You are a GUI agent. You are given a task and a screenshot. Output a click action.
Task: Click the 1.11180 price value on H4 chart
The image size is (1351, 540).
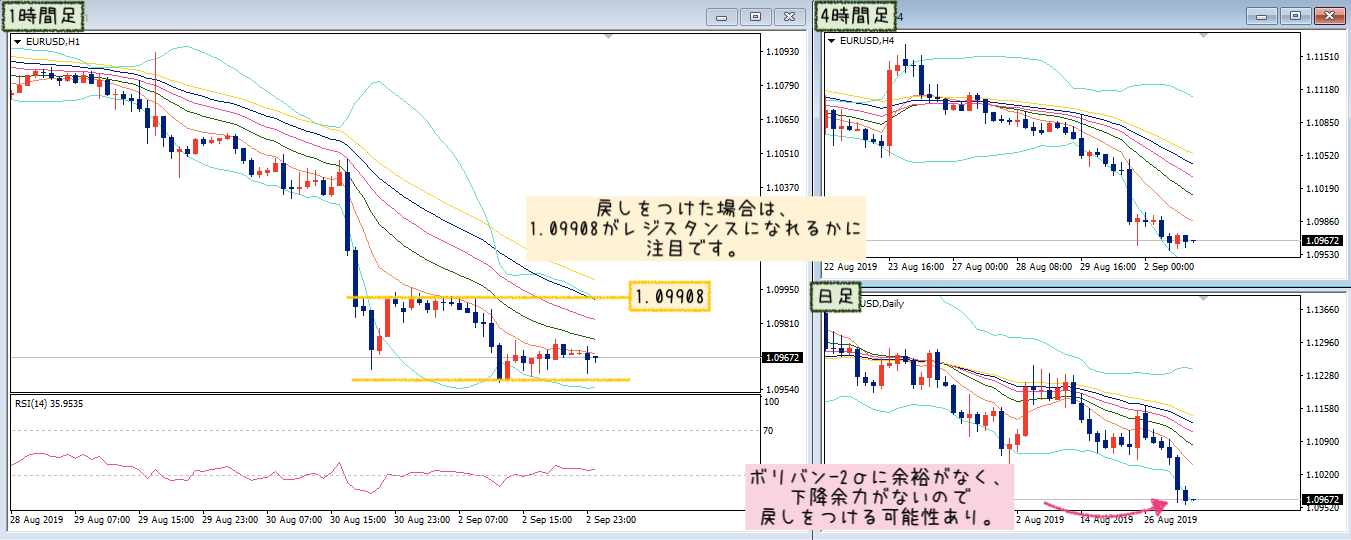pyautogui.click(x=1323, y=90)
